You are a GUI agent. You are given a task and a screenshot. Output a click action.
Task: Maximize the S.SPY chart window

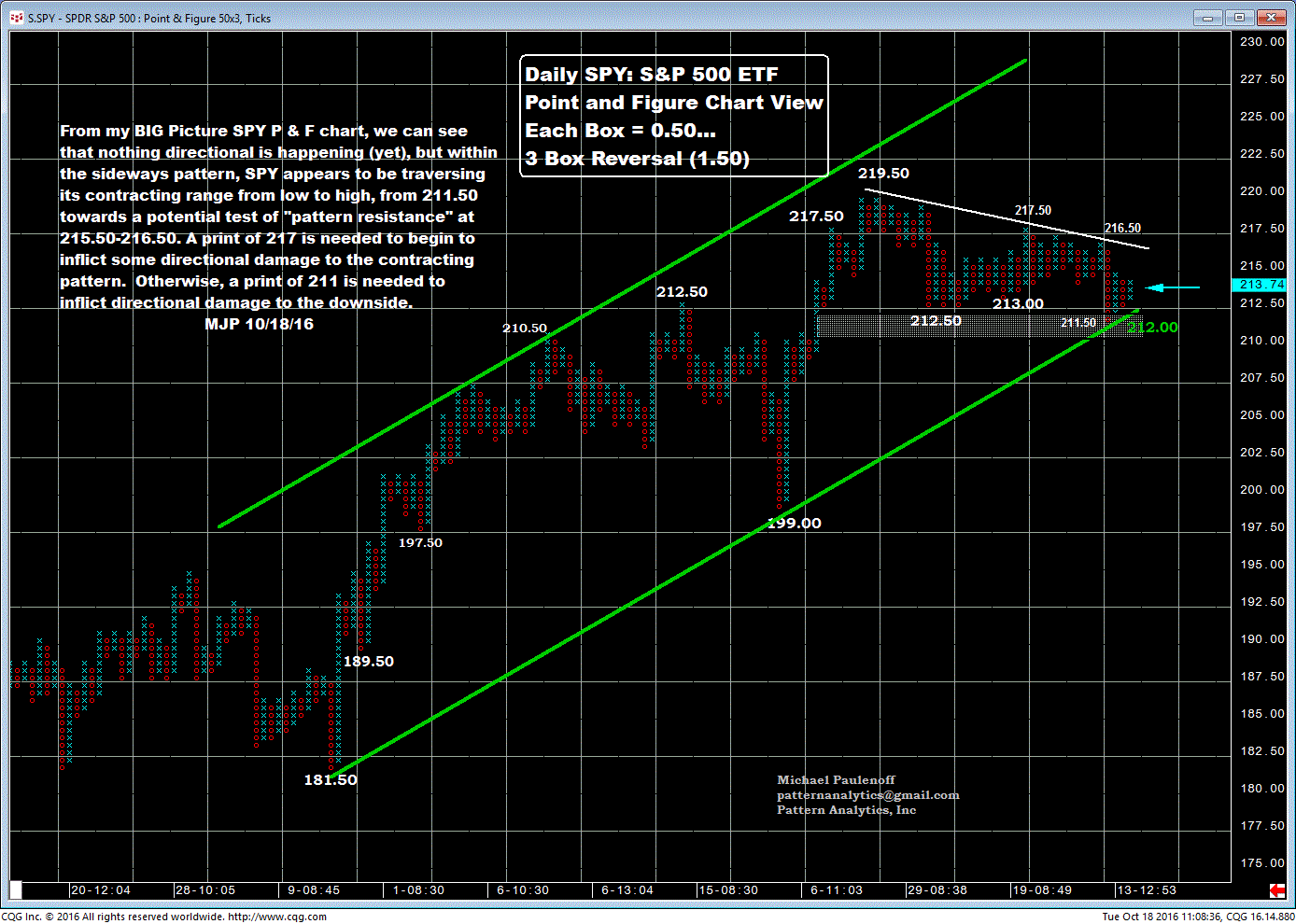coord(1239,18)
